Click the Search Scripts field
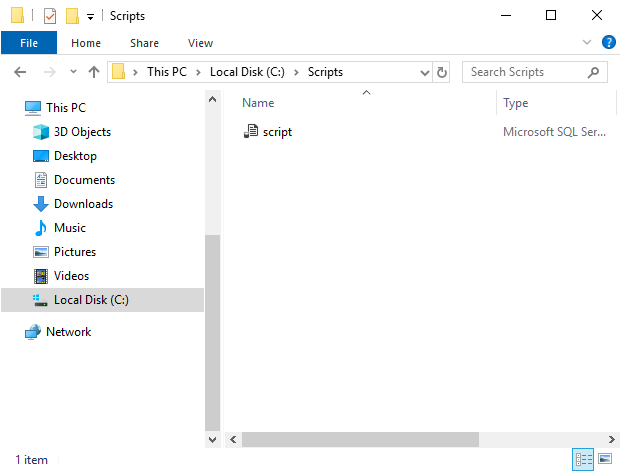This screenshot has width=621, height=472. pyautogui.click(x=534, y=72)
